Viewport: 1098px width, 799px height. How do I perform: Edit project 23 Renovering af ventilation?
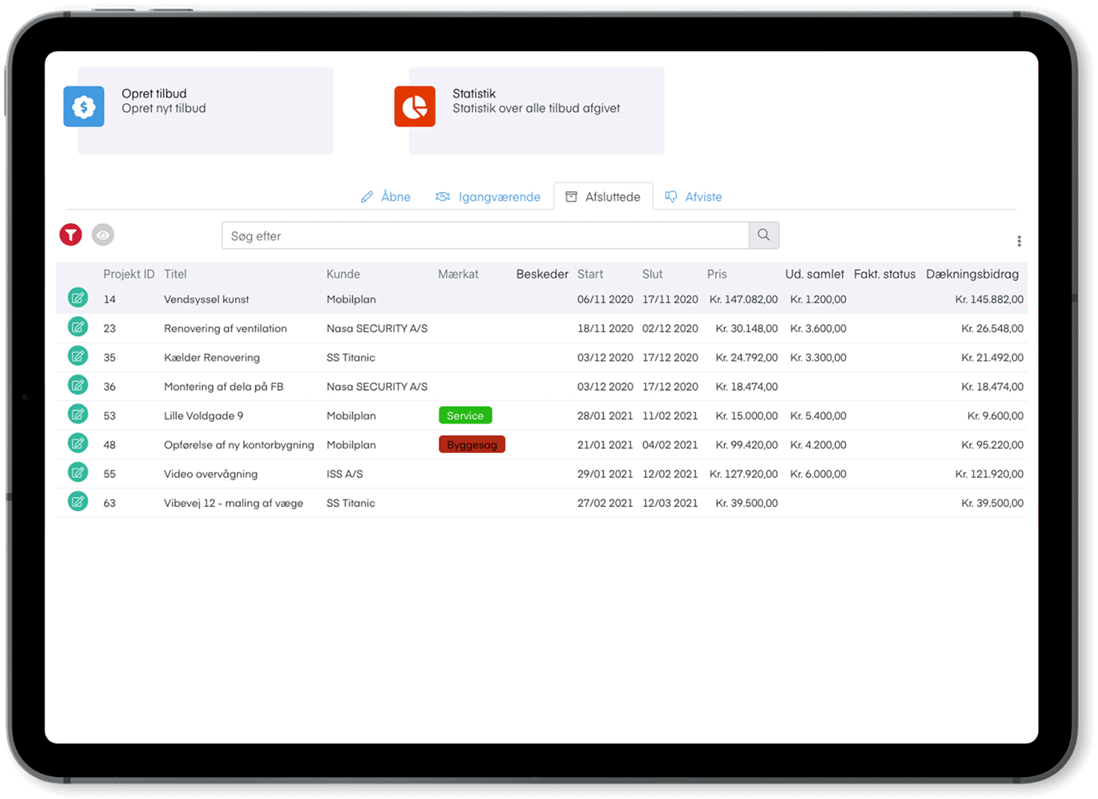pyautogui.click(x=78, y=327)
